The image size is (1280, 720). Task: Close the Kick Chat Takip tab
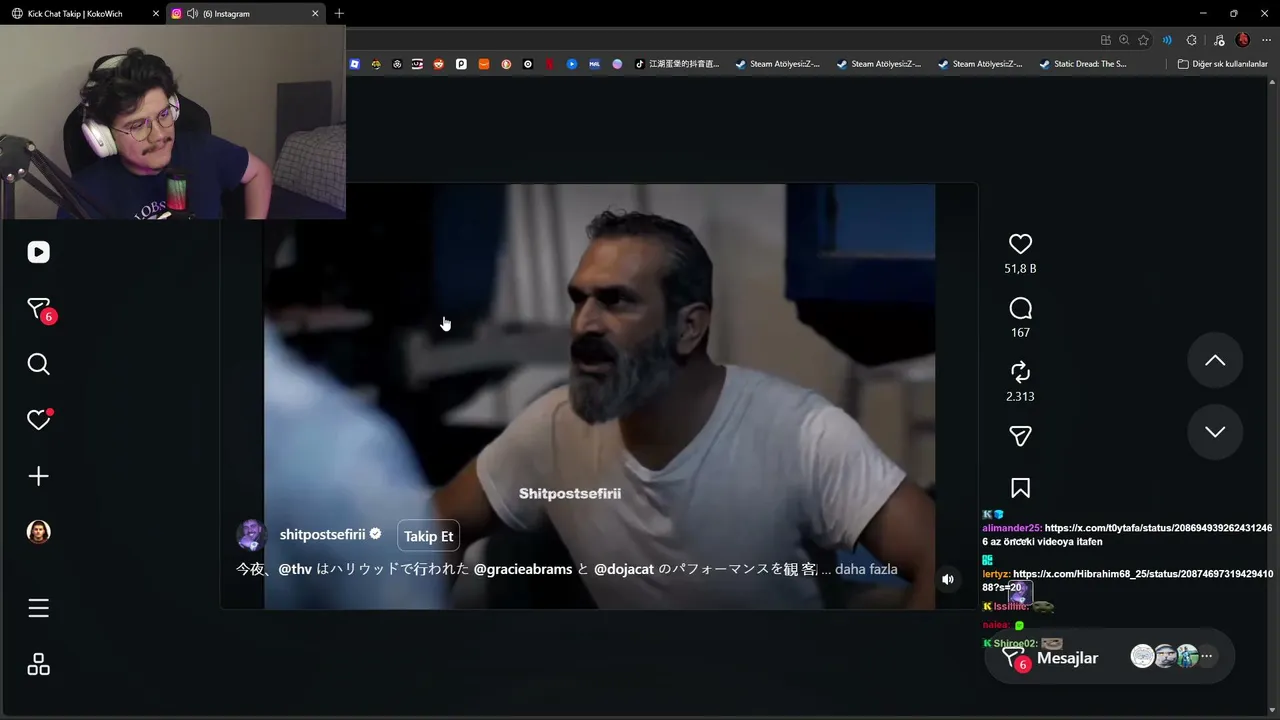tap(155, 14)
